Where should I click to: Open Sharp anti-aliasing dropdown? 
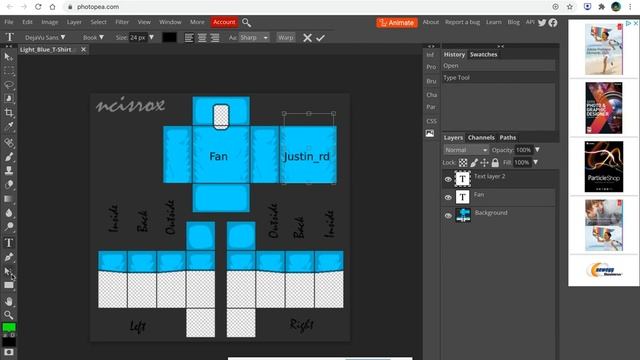coord(254,38)
